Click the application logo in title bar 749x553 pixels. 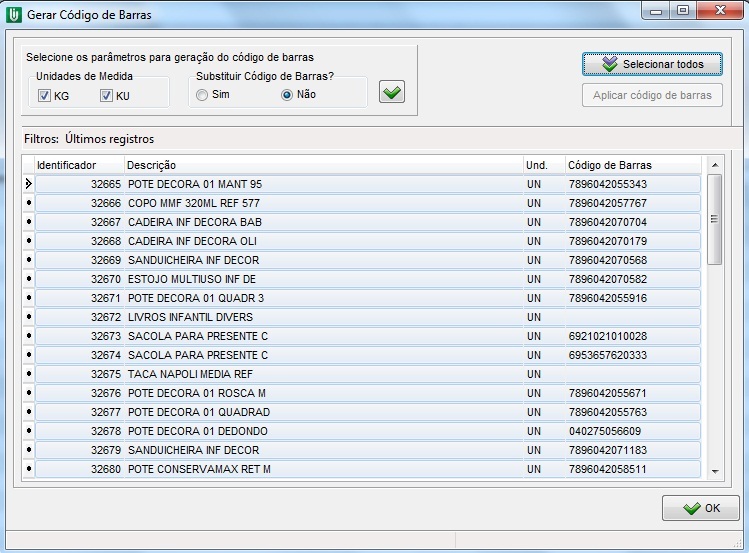(12, 12)
